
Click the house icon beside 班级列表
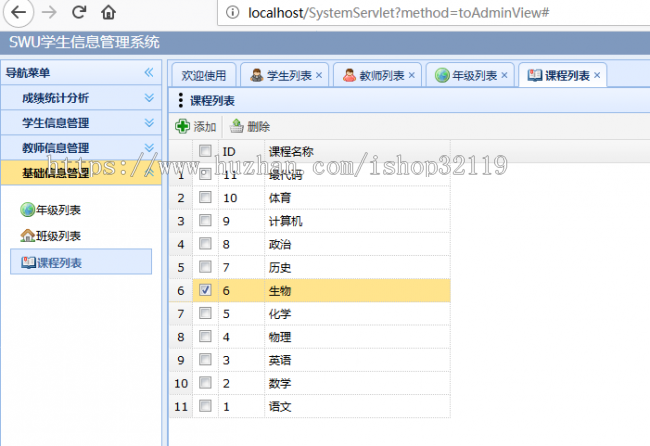27,235
